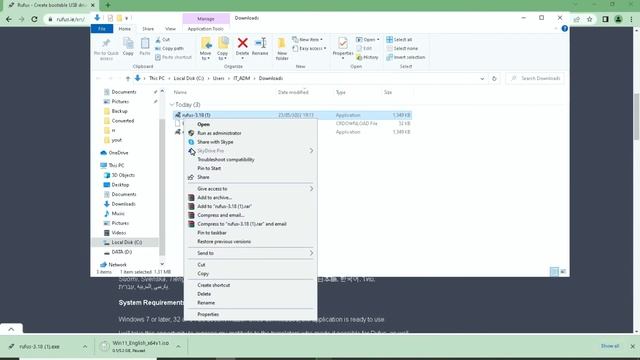Click IT_ADM in the breadcrumb path
The image size is (640, 360).
tap(242, 78)
